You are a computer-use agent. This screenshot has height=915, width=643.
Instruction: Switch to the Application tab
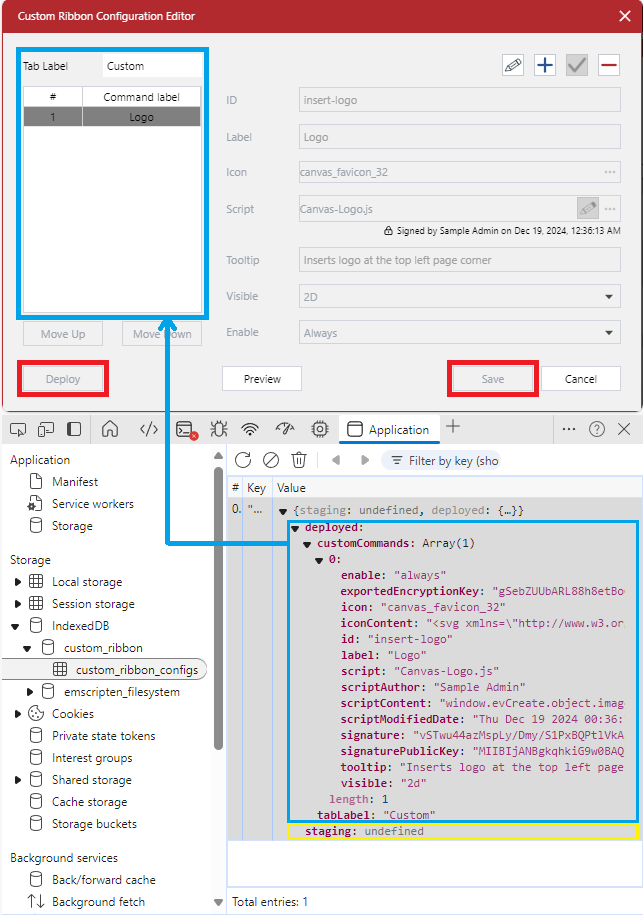[x=388, y=430]
